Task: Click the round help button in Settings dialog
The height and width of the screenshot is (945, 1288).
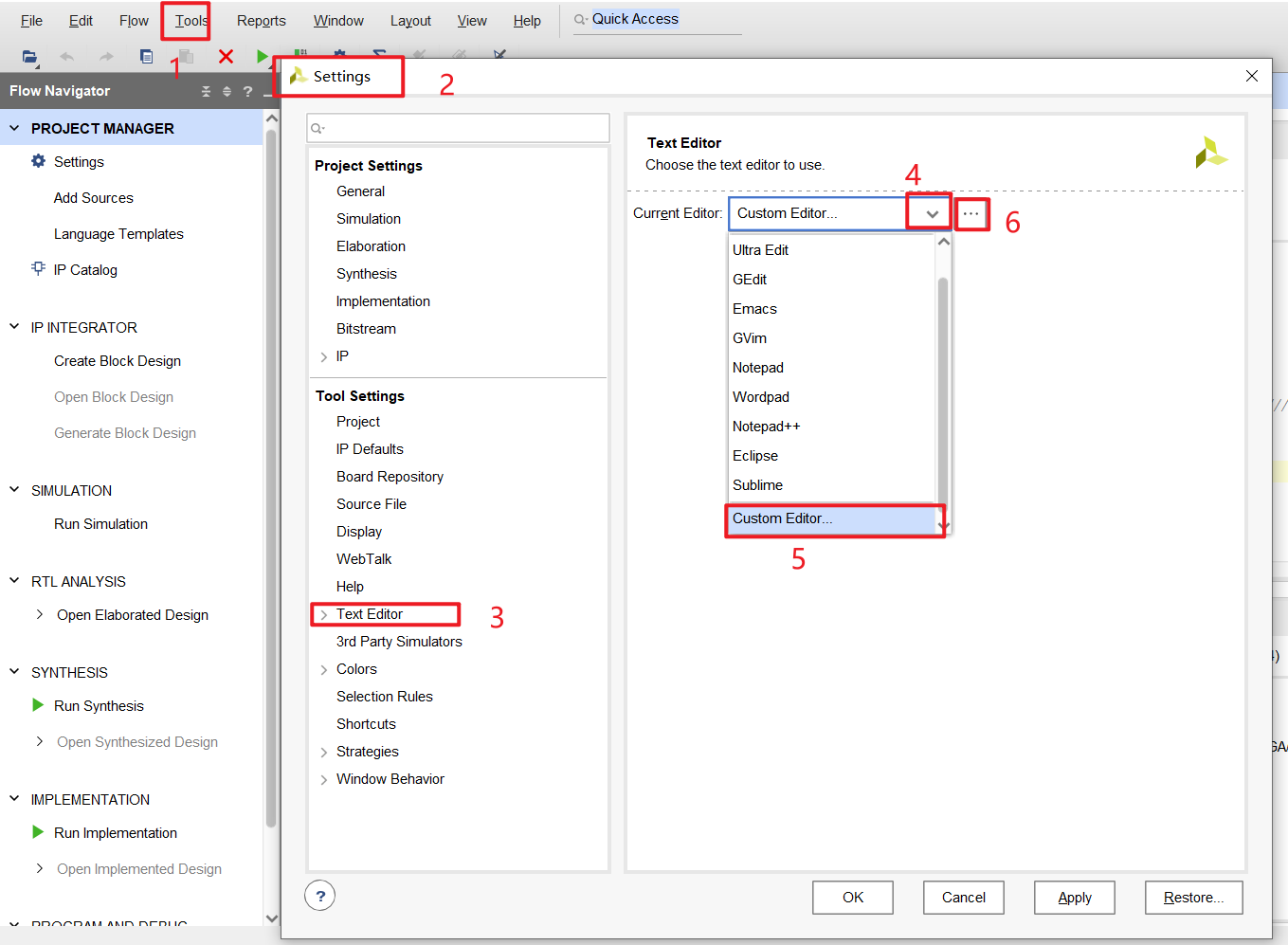Action: (x=320, y=896)
